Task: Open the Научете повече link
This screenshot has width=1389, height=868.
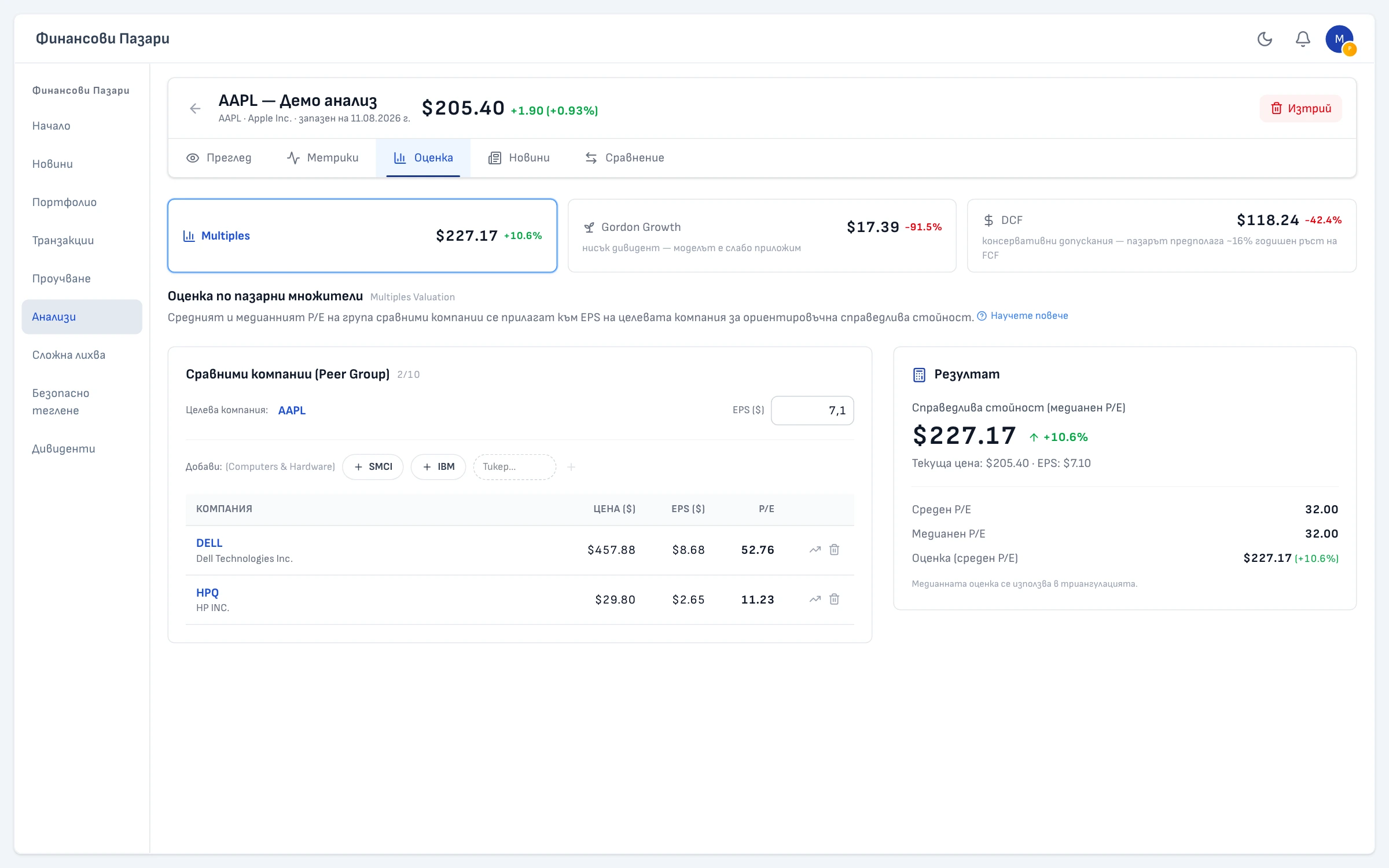Action: (1023, 316)
